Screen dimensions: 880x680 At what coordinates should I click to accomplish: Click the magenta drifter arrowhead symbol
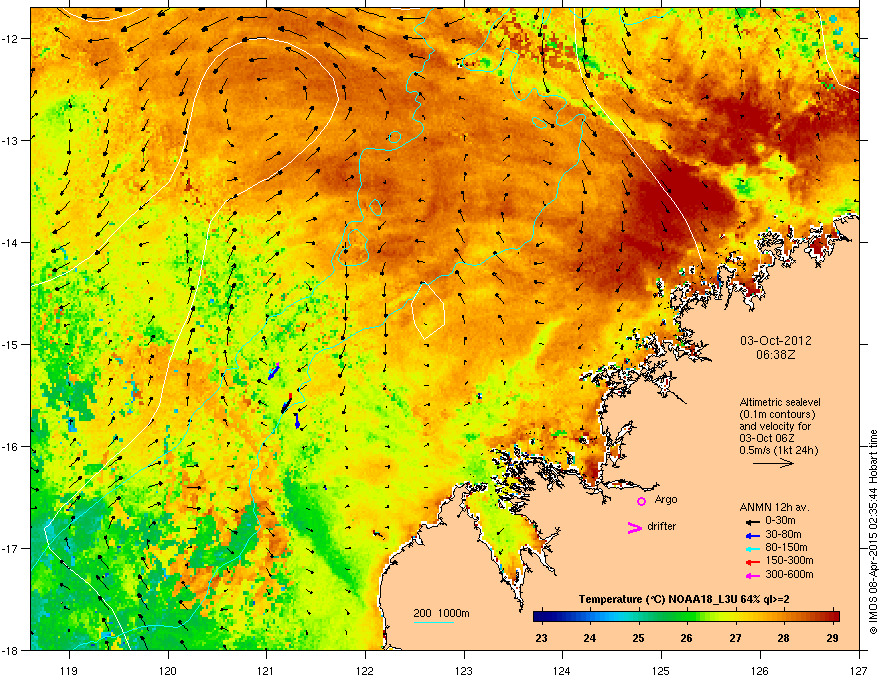635,527
